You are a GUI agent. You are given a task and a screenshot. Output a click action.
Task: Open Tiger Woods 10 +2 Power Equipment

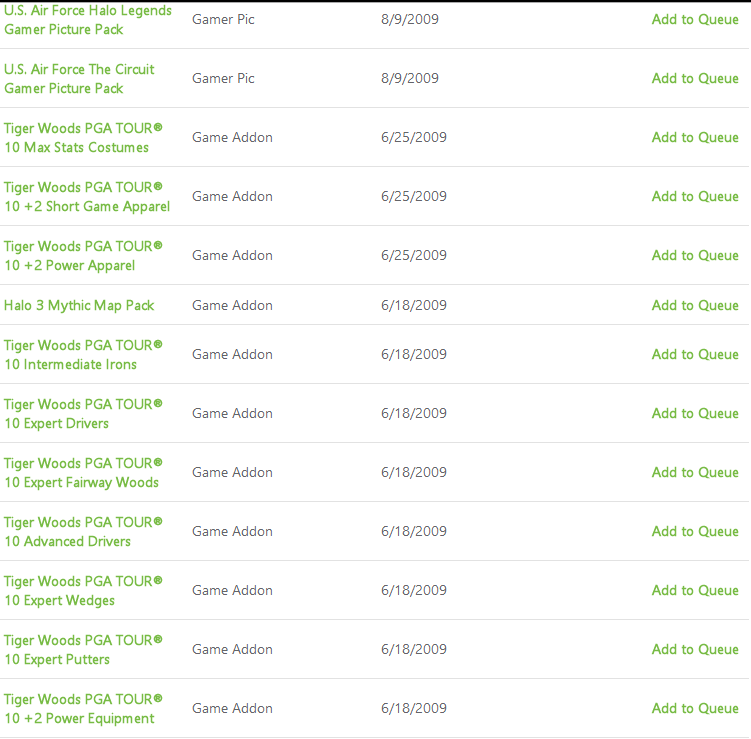pyautogui.click(x=83, y=709)
